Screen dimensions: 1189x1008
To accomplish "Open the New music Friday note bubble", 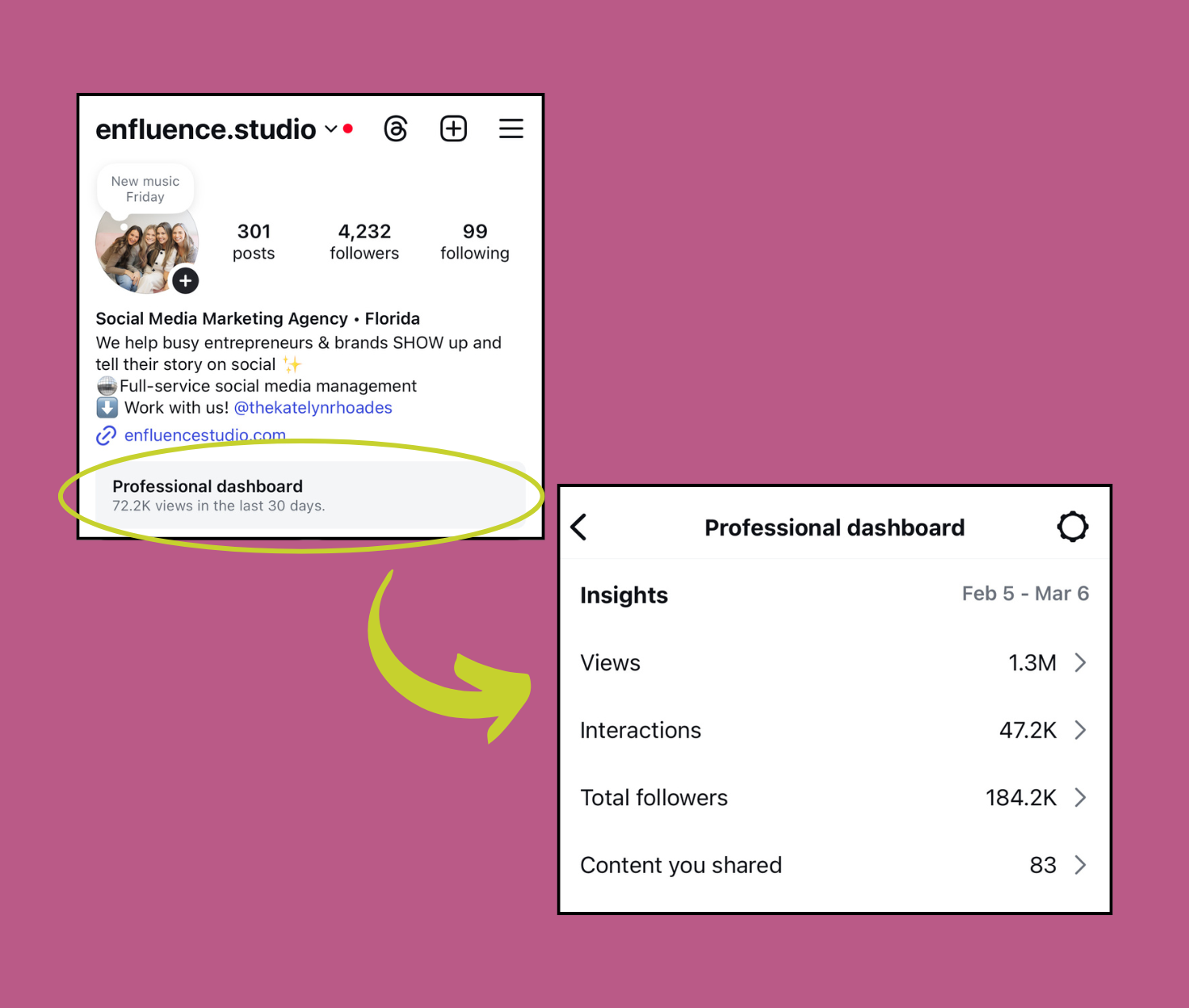I will (145, 189).
